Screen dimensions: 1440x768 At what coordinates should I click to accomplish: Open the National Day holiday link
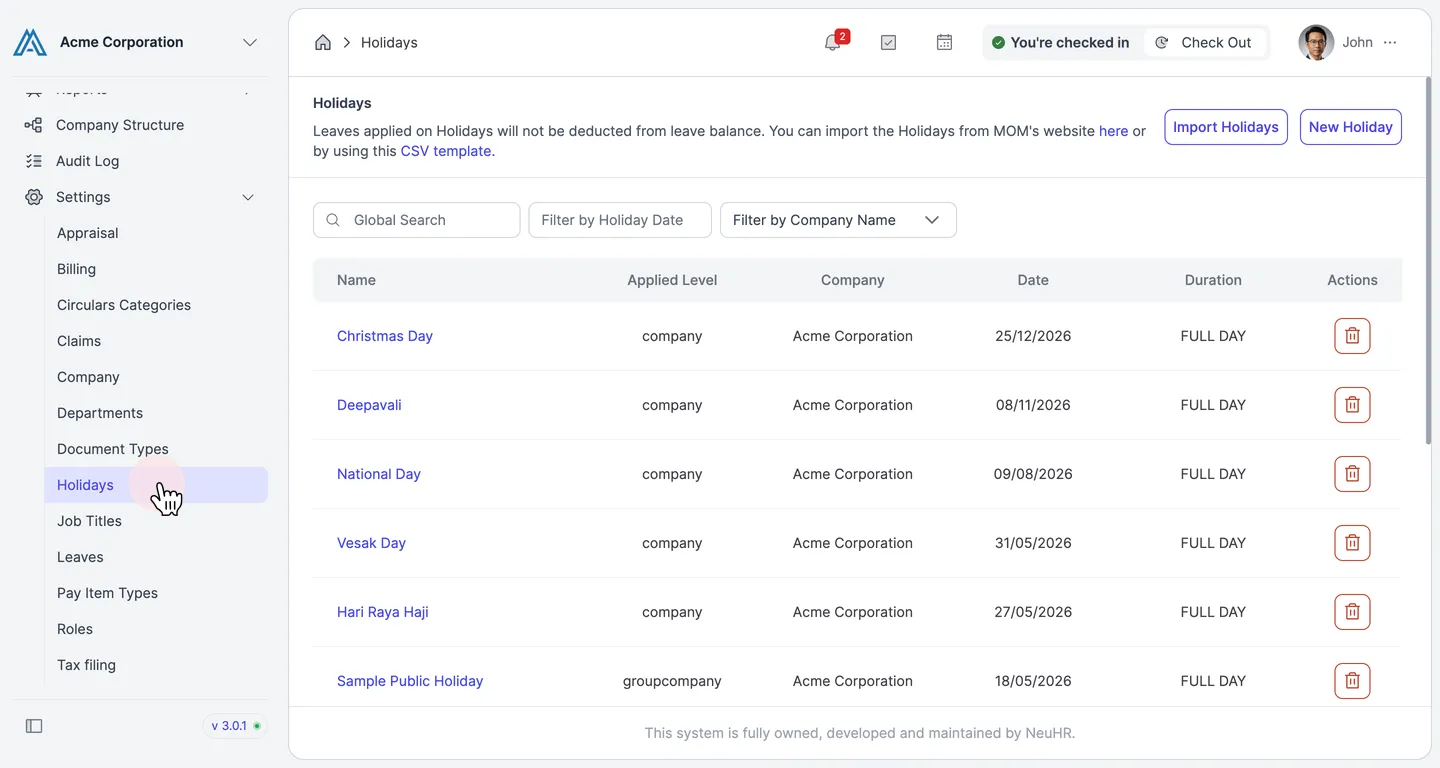pos(379,474)
